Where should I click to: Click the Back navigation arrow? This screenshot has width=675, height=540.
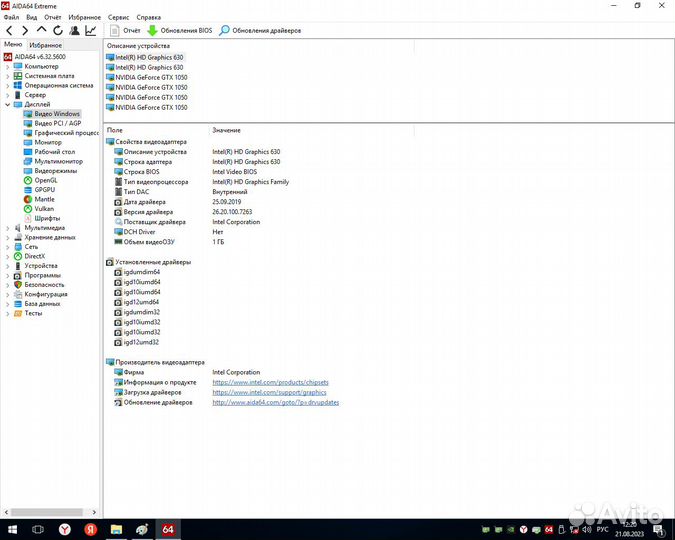(9, 31)
